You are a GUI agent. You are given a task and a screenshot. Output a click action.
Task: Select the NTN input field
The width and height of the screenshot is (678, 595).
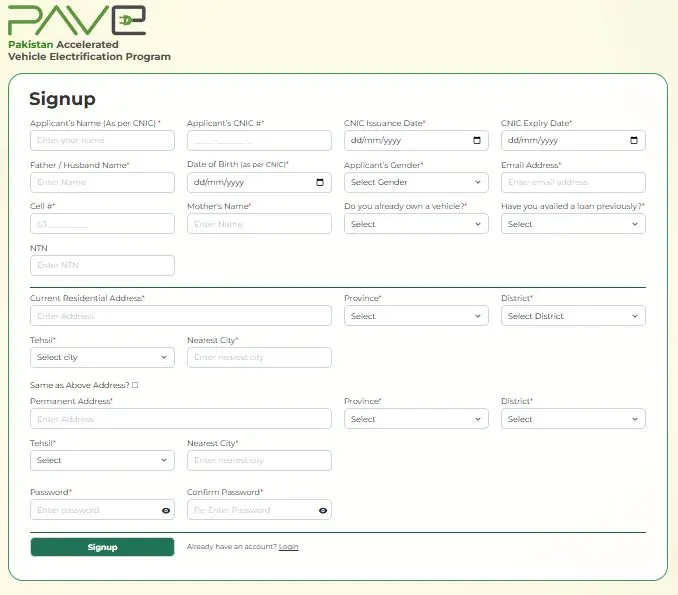click(102, 265)
